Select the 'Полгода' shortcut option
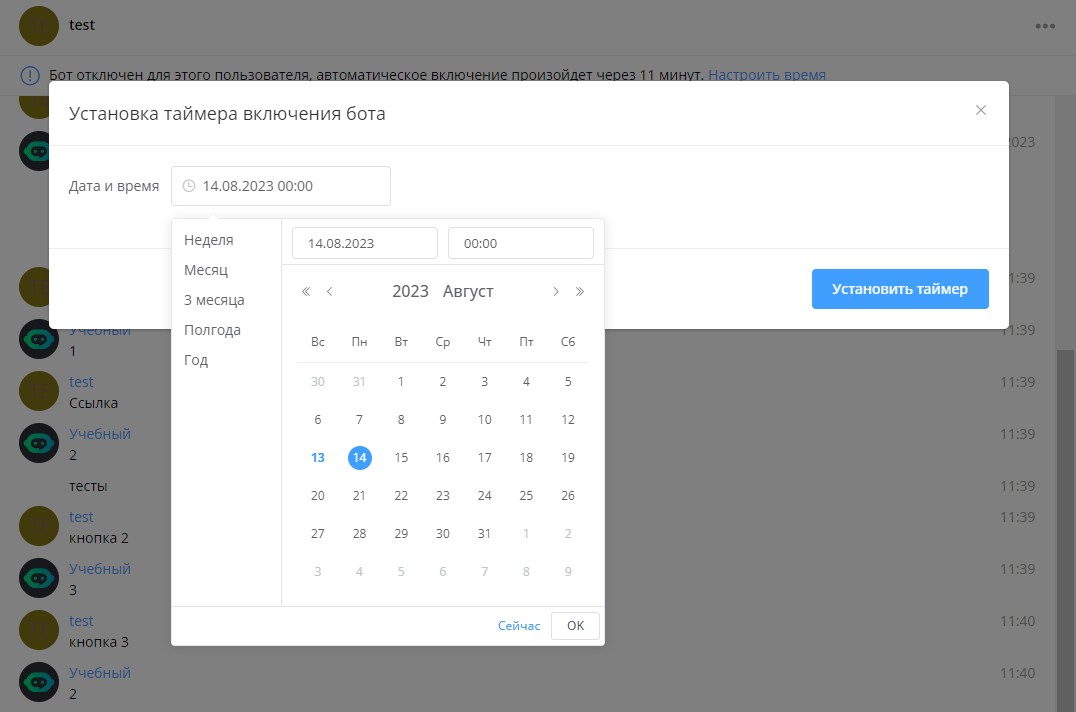 pyautogui.click(x=212, y=330)
